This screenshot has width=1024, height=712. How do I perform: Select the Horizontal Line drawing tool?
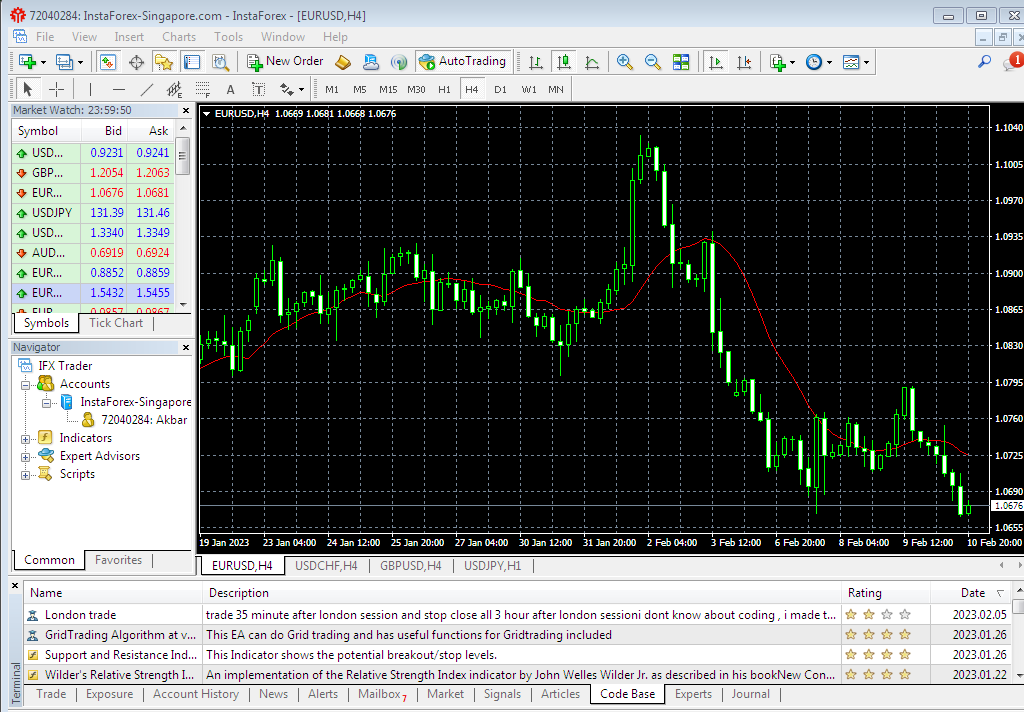(x=118, y=89)
